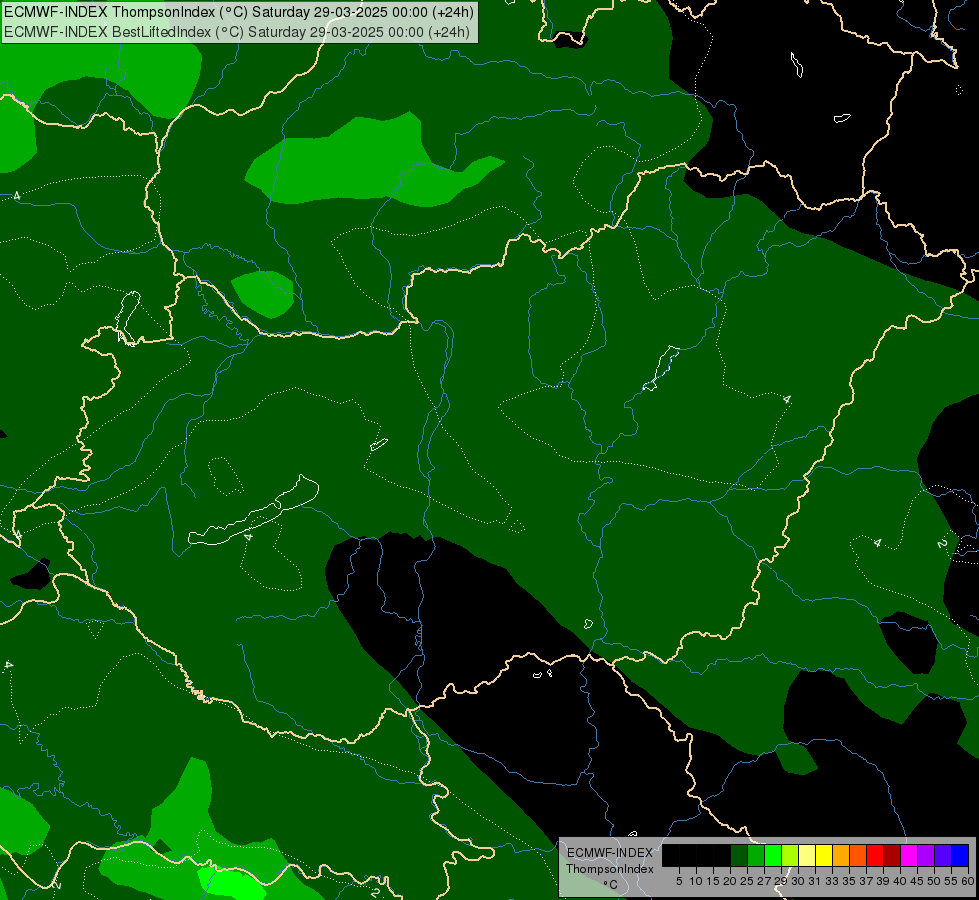Click the legend tick label '40'

click(900, 881)
